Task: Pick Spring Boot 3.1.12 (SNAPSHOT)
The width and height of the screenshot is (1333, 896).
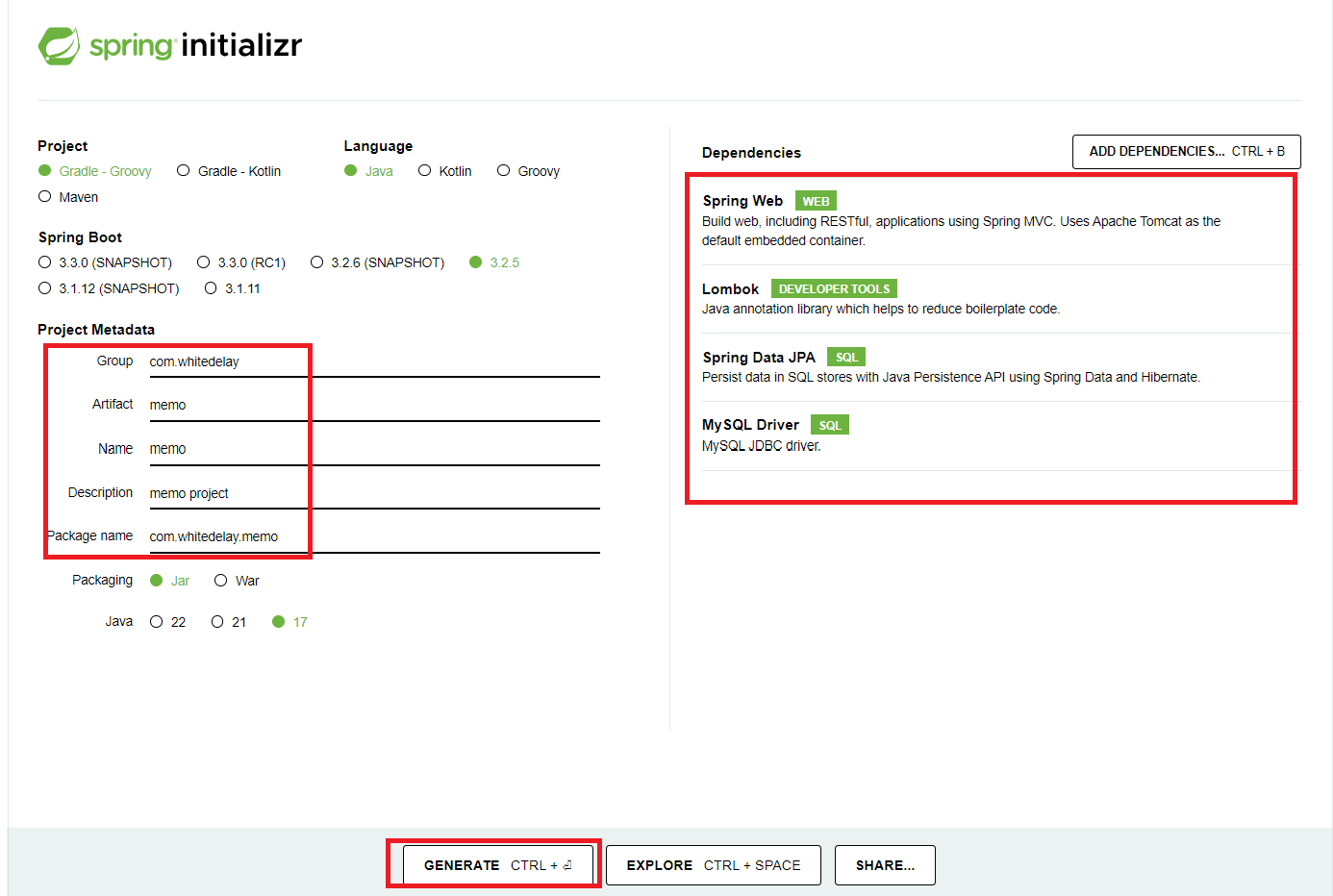Action: point(109,288)
